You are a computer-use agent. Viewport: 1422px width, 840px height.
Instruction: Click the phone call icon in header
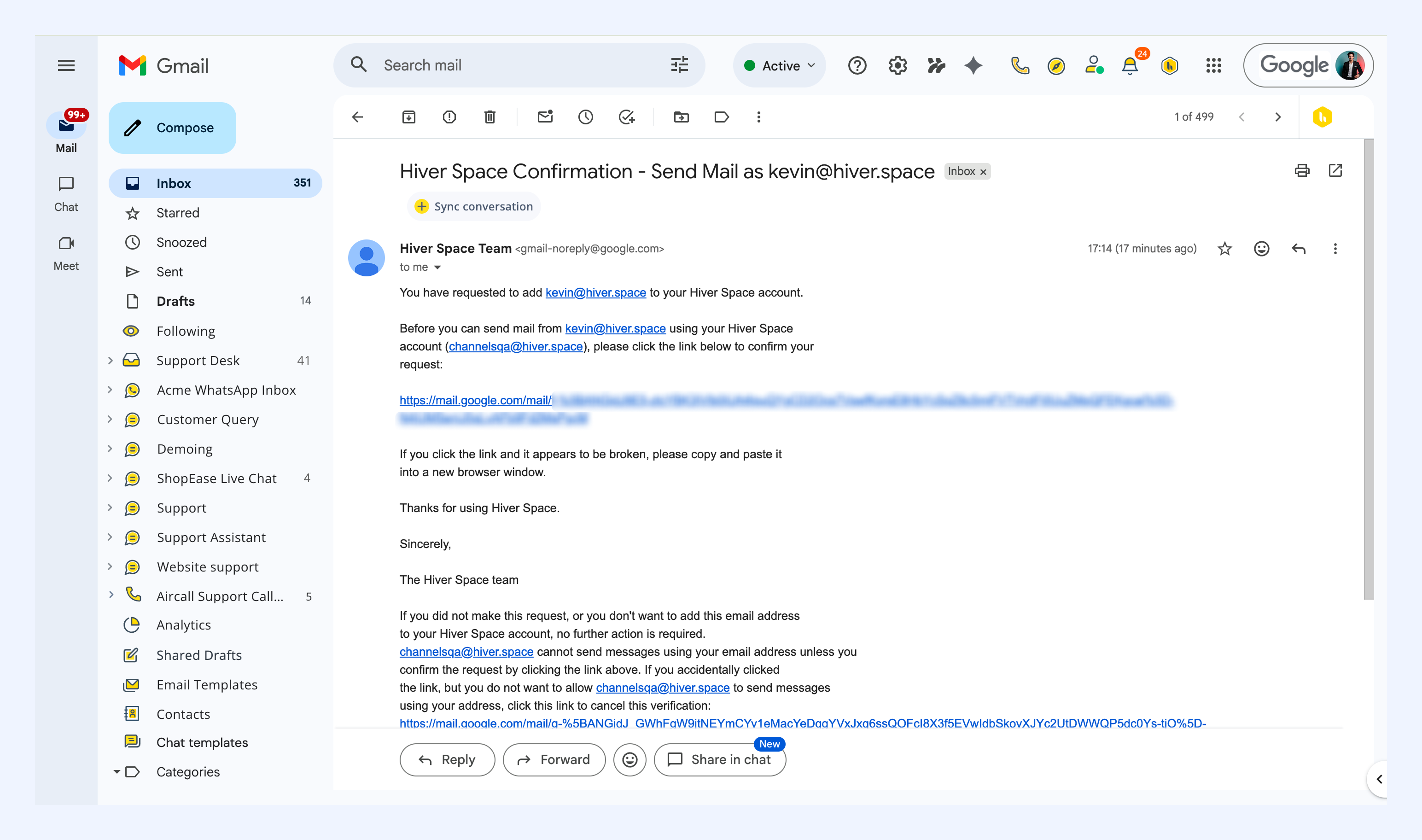(x=1020, y=66)
